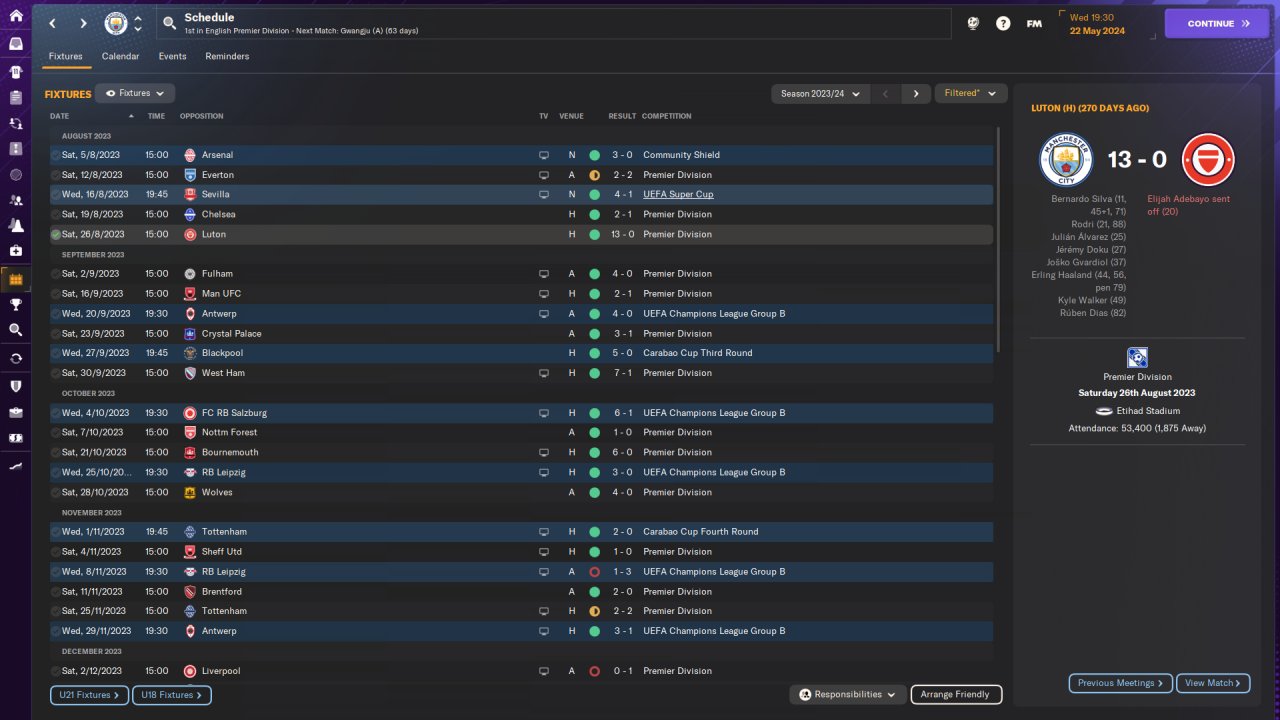Open the Club Info shield icon
1280x720 pixels.
15,386
